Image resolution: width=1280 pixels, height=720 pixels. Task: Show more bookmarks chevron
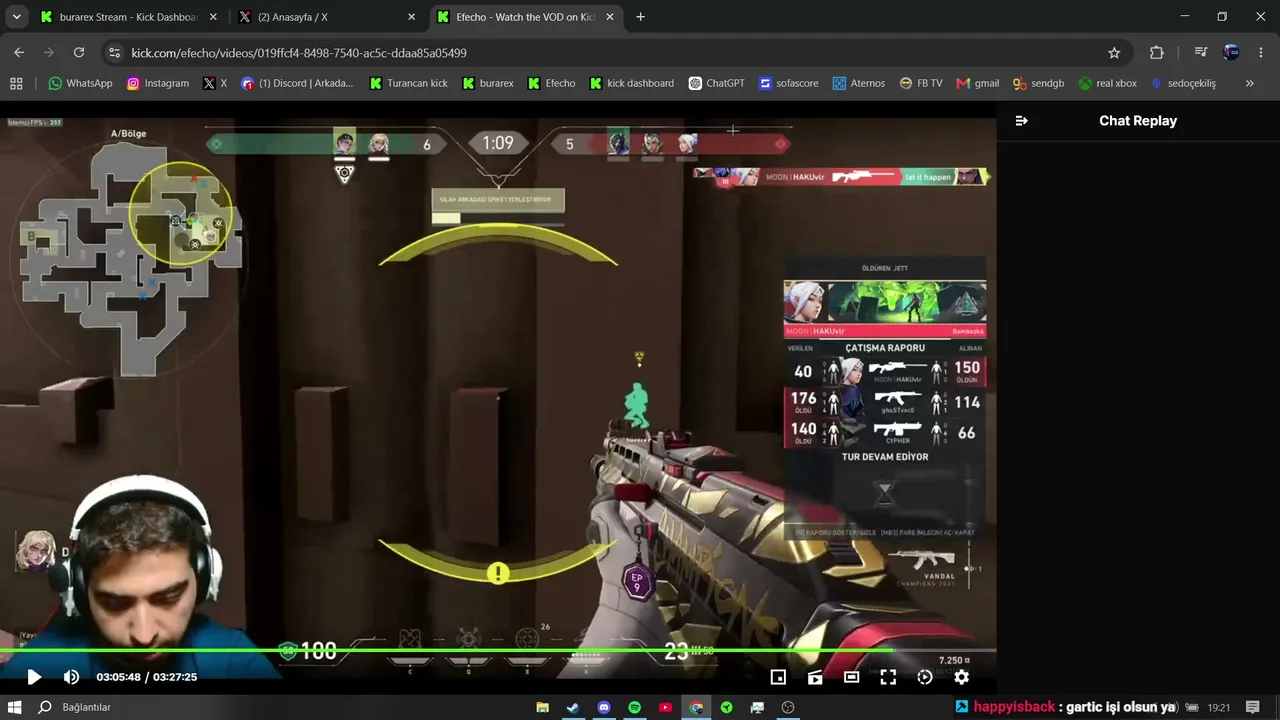pyautogui.click(x=1250, y=83)
